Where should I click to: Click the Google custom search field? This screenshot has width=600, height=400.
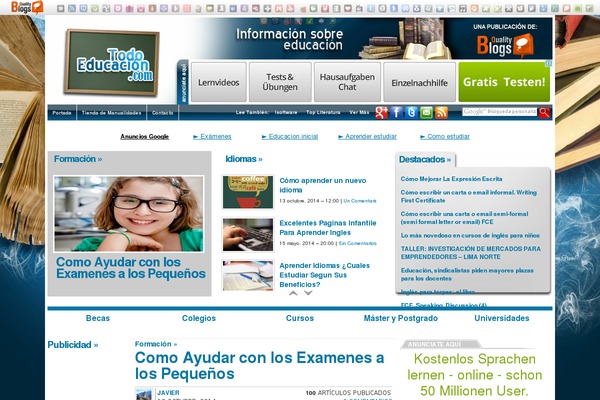pos(499,112)
